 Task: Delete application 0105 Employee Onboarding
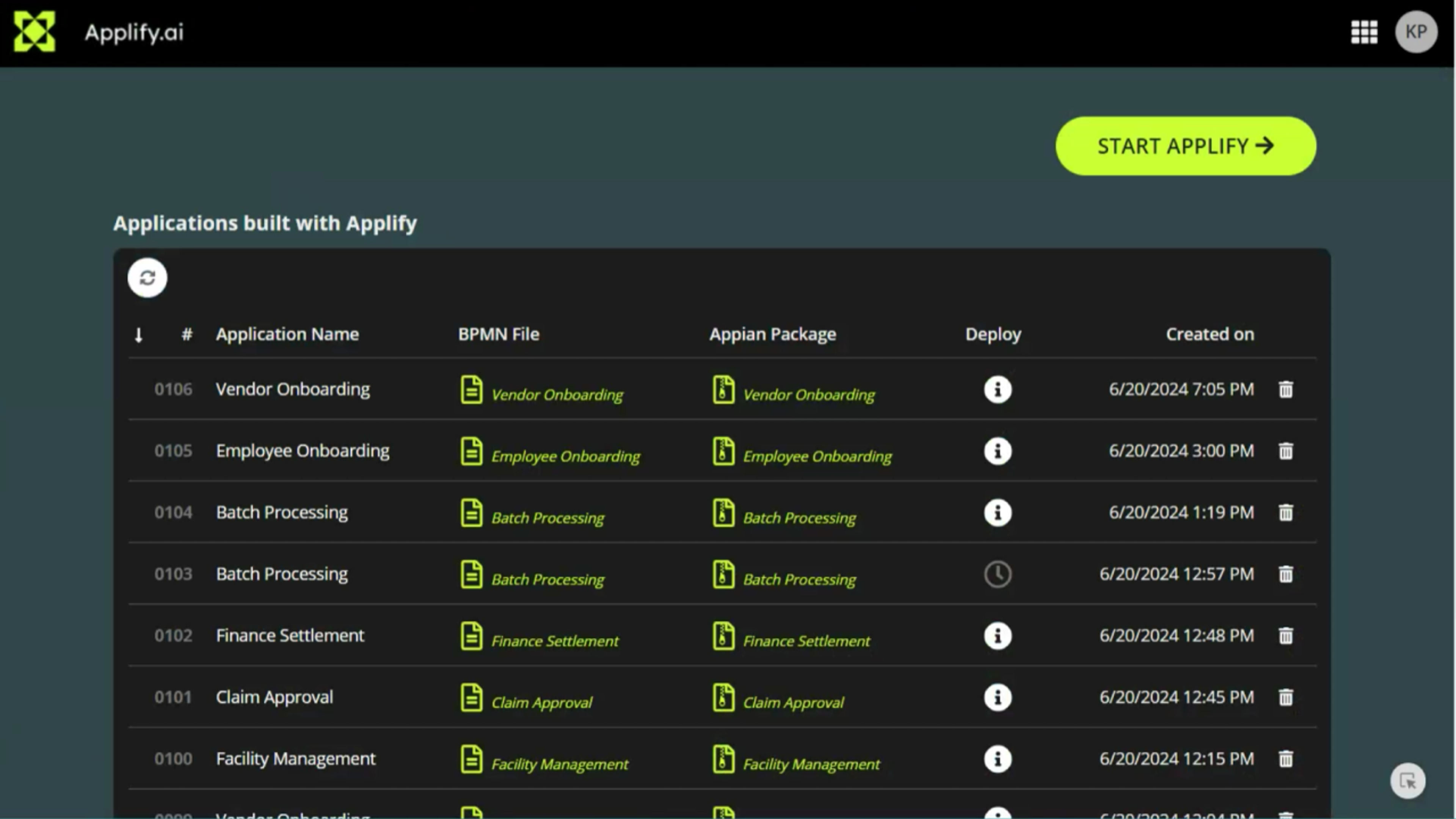pyautogui.click(x=1285, y=451)
